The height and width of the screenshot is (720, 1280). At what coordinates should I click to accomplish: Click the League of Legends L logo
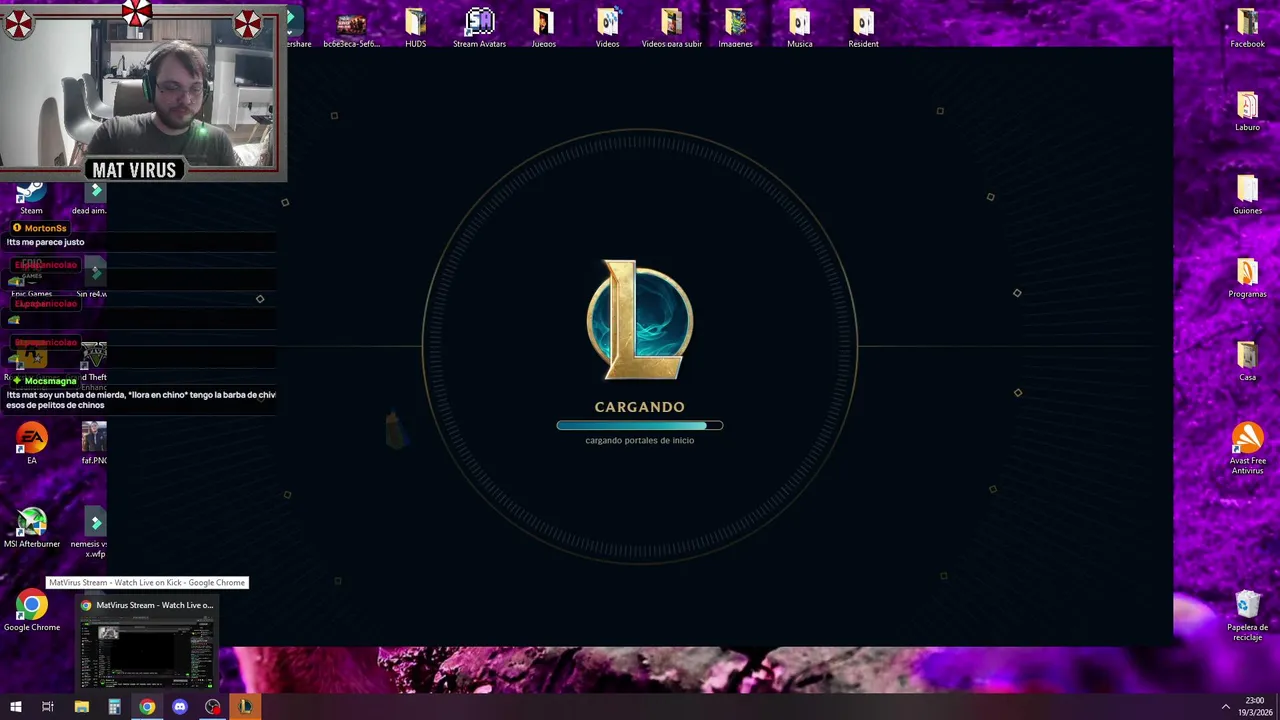(x=640, y=320)
